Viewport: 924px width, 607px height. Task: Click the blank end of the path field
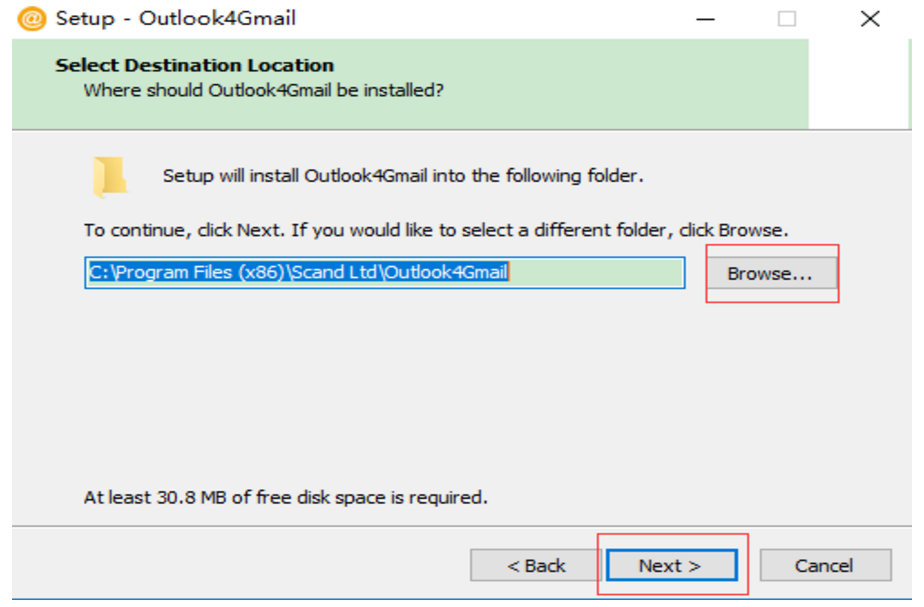click(600, 272)
